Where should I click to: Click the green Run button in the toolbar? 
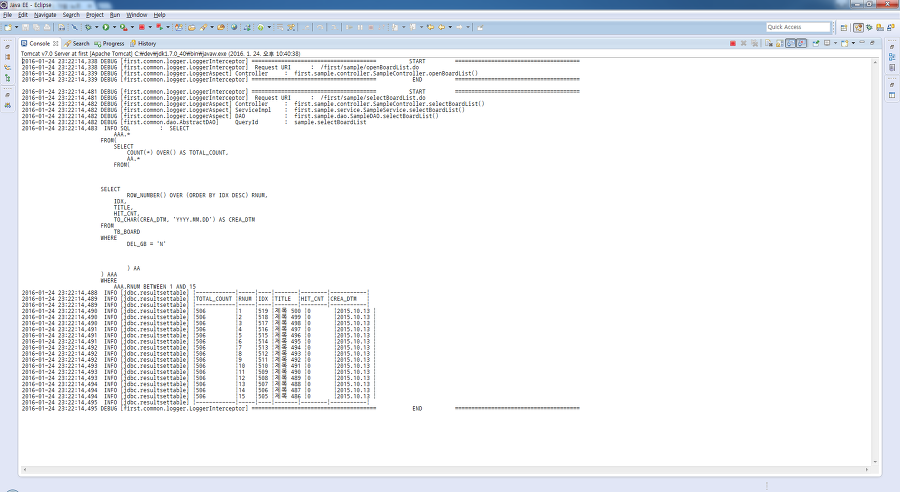tap(106, 27)
